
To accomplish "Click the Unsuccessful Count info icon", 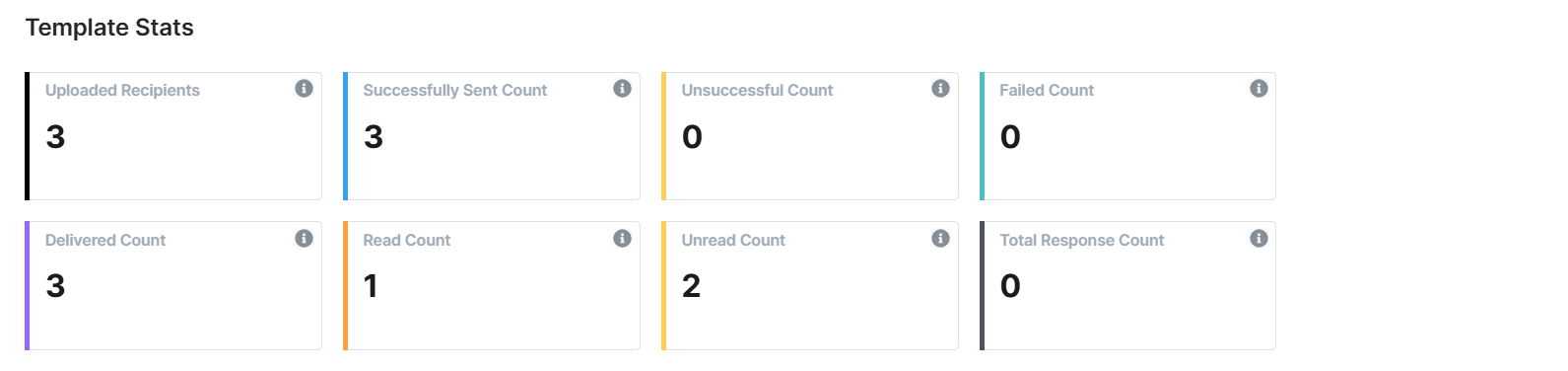I will tap(940, 89).
